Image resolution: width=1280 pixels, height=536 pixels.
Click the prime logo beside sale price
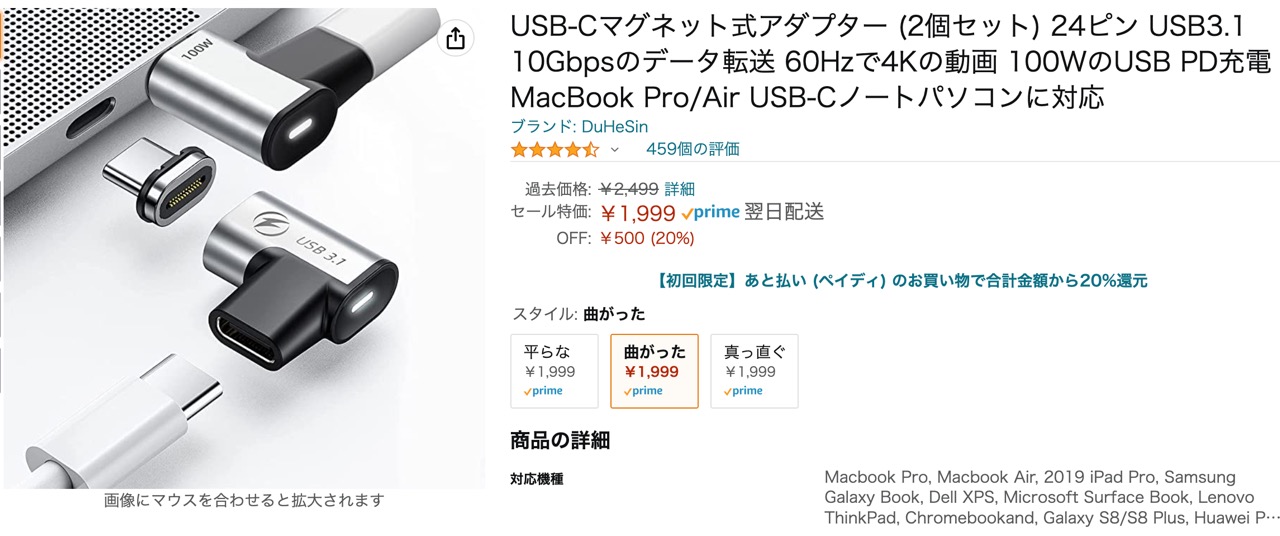pyautogui.click(x=711, y=212)
